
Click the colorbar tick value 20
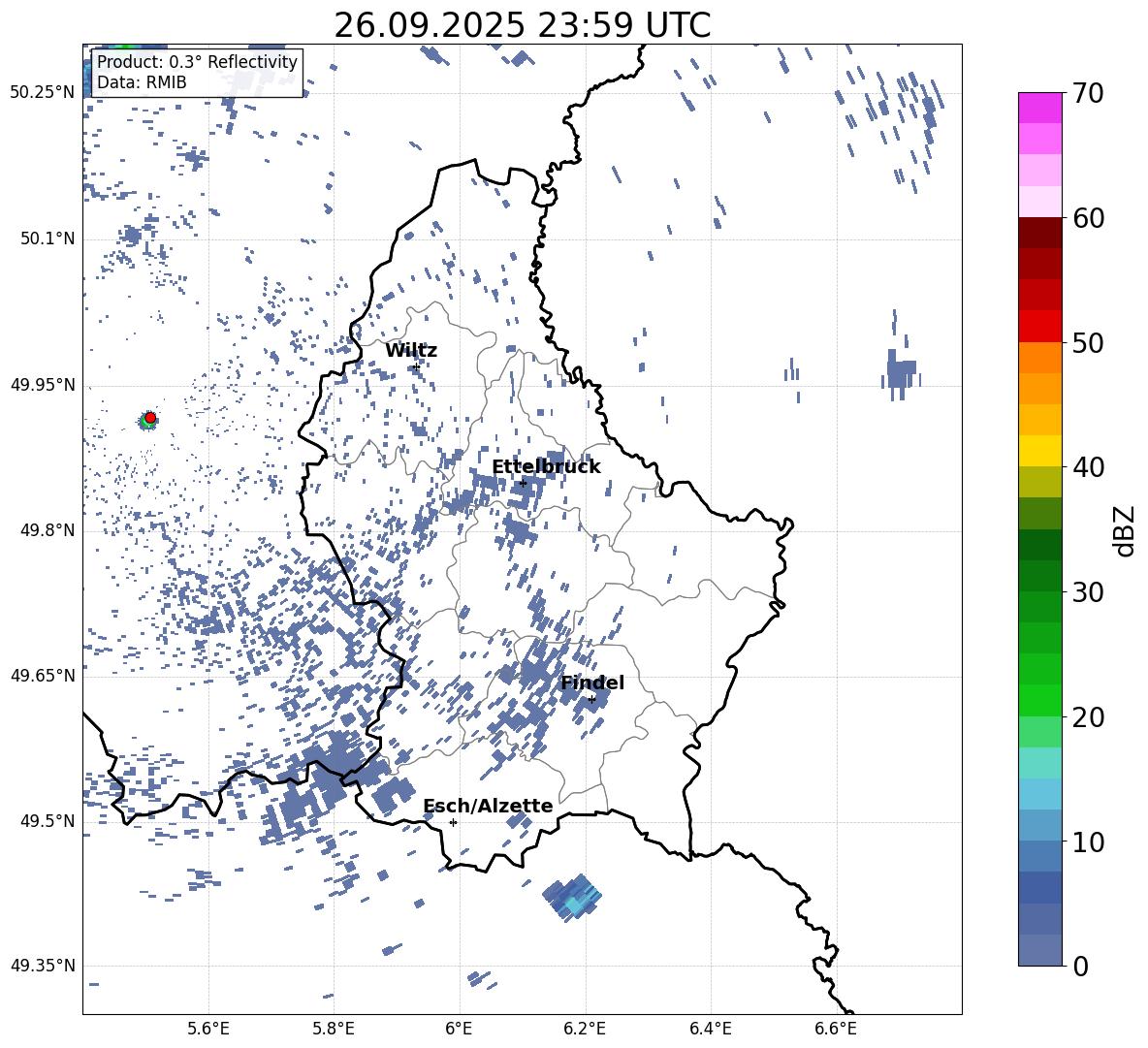1088,717
